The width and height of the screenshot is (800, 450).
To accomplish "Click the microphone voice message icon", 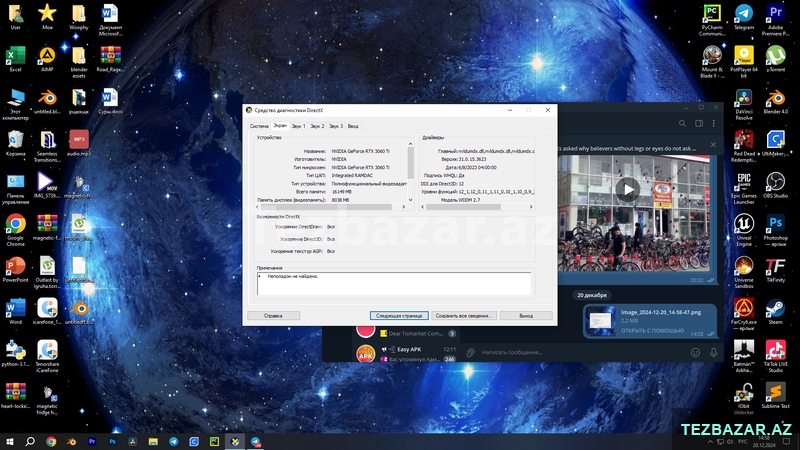I will (714, 353).
